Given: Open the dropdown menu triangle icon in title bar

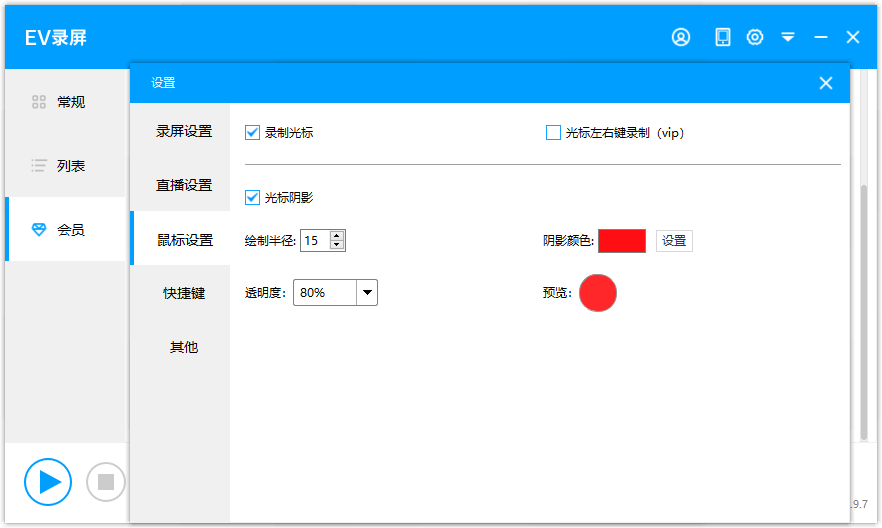Looking at the screenshot, I should coord(788,37).
